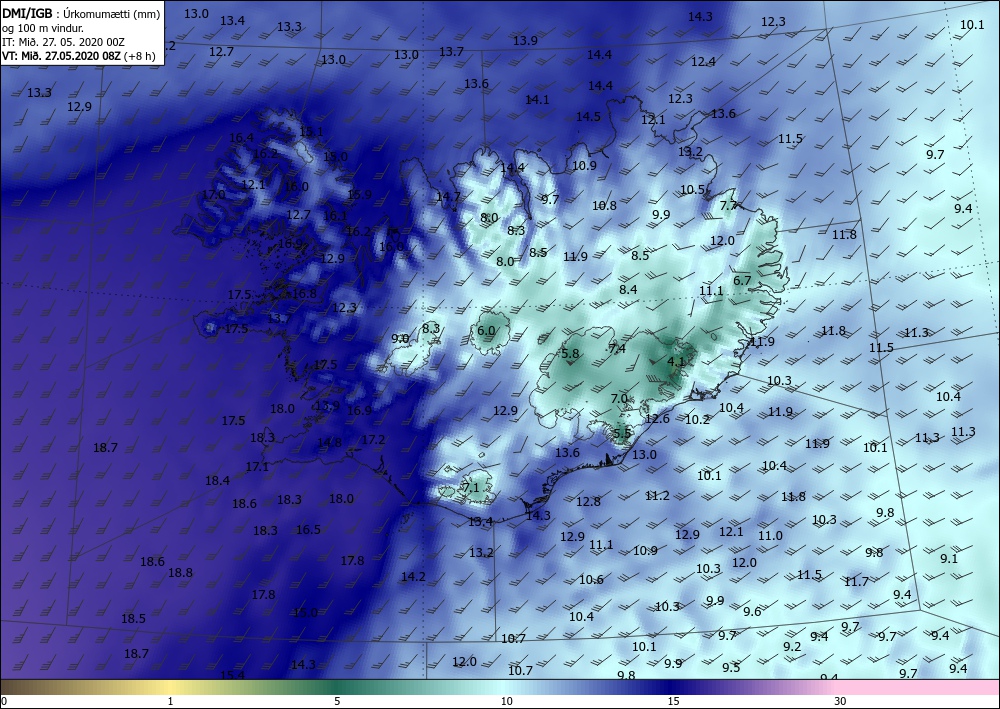Click the "og 100 m vindur." legend line

(x=43, y=28)
